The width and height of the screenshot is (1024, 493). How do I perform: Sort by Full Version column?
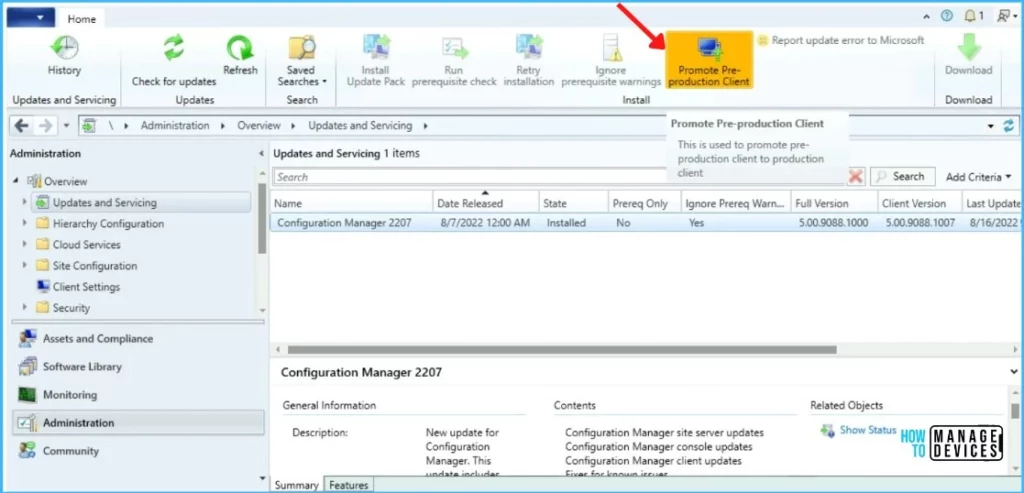point(834,203)
